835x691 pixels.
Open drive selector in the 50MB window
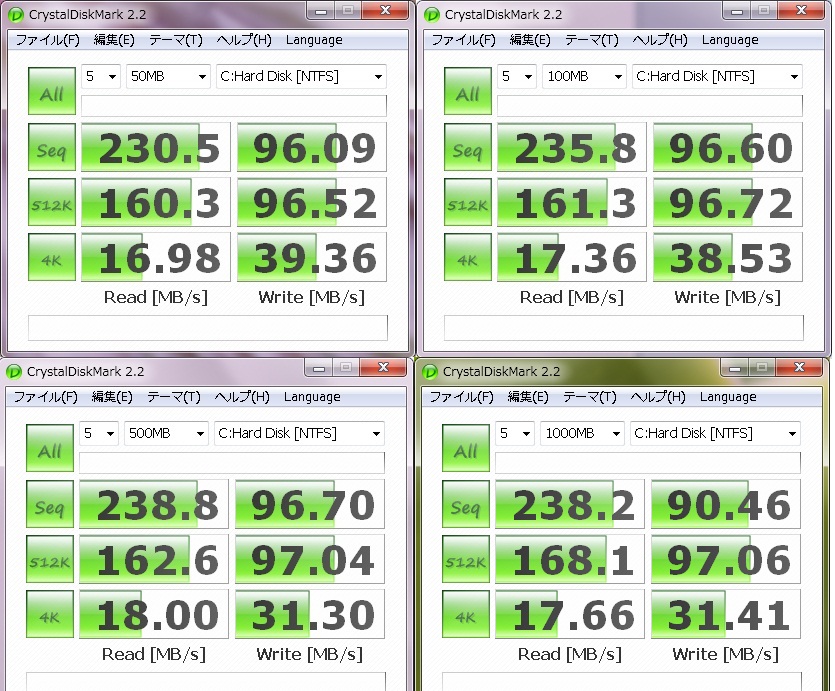click(301, 77)
